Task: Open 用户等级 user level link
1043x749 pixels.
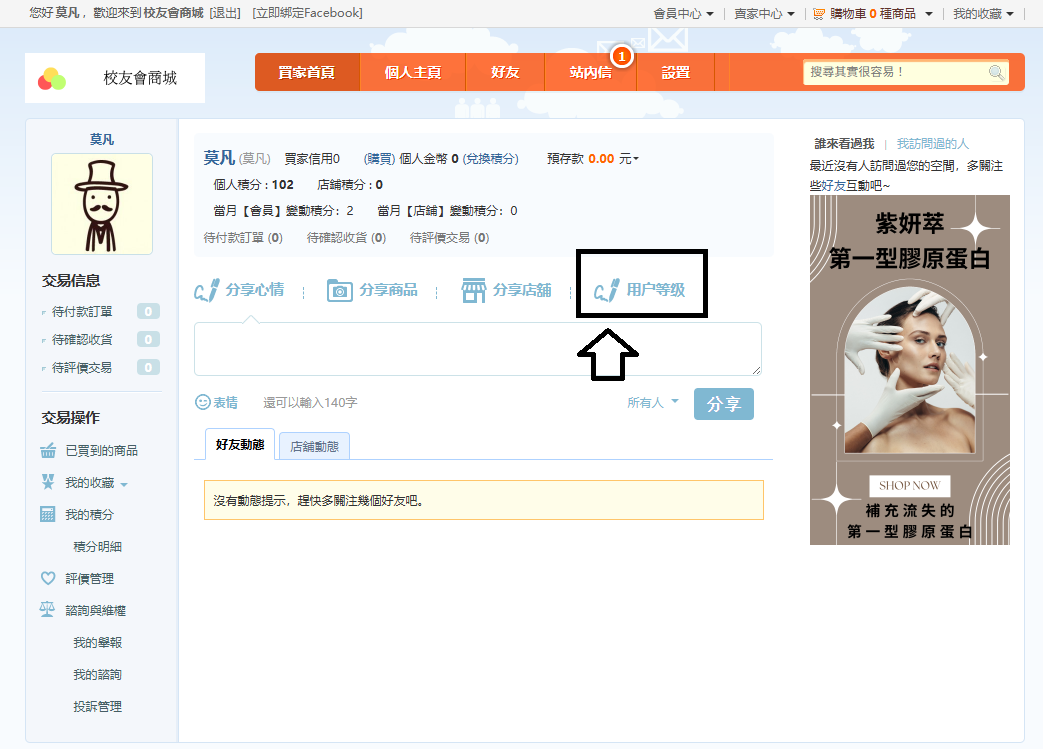Action: click(x=655, y=290)
